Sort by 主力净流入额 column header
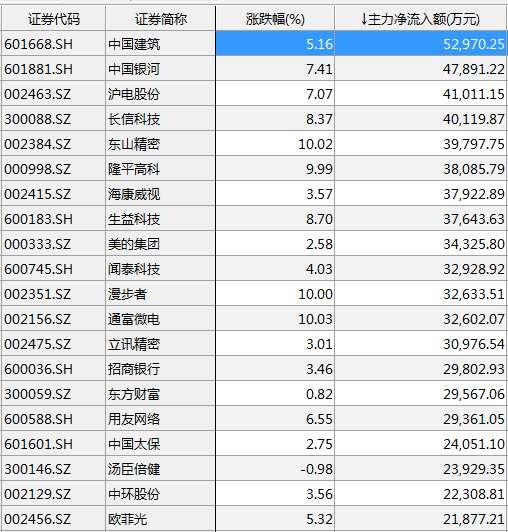 421,19
